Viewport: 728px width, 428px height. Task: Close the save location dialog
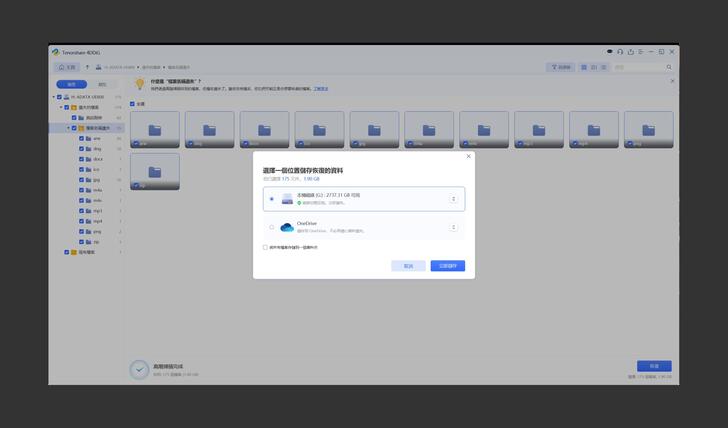tap(468, 156)
